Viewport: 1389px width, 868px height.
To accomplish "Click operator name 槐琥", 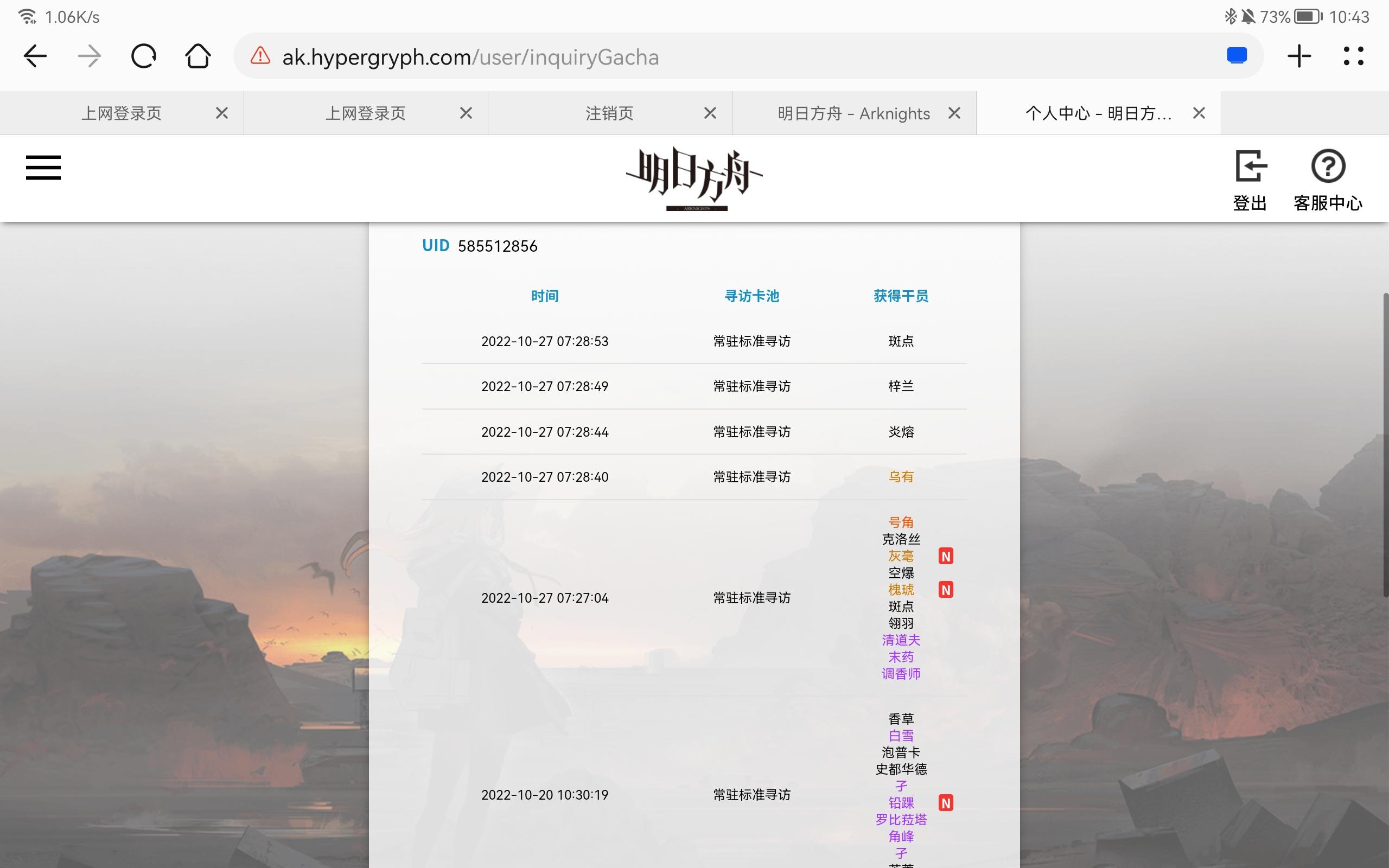I will pyautogui.click(x=901, y=590).
